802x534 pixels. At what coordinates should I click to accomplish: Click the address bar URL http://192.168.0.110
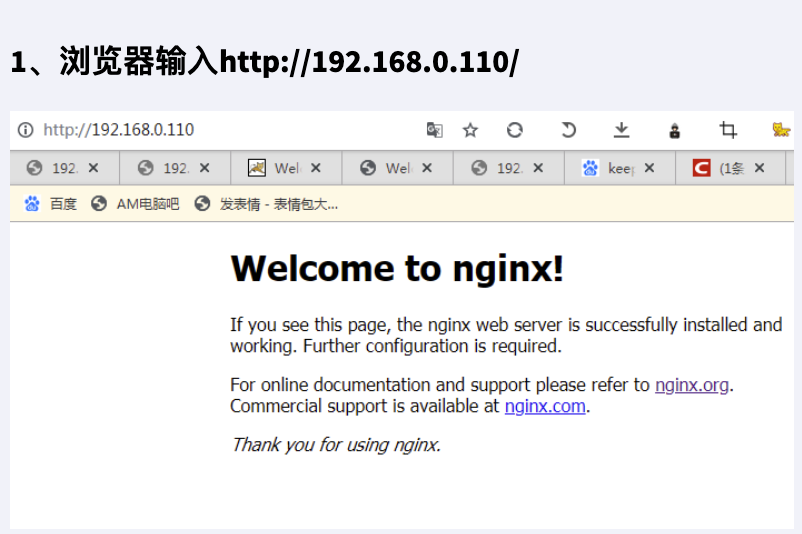click(x=119, y=130)
